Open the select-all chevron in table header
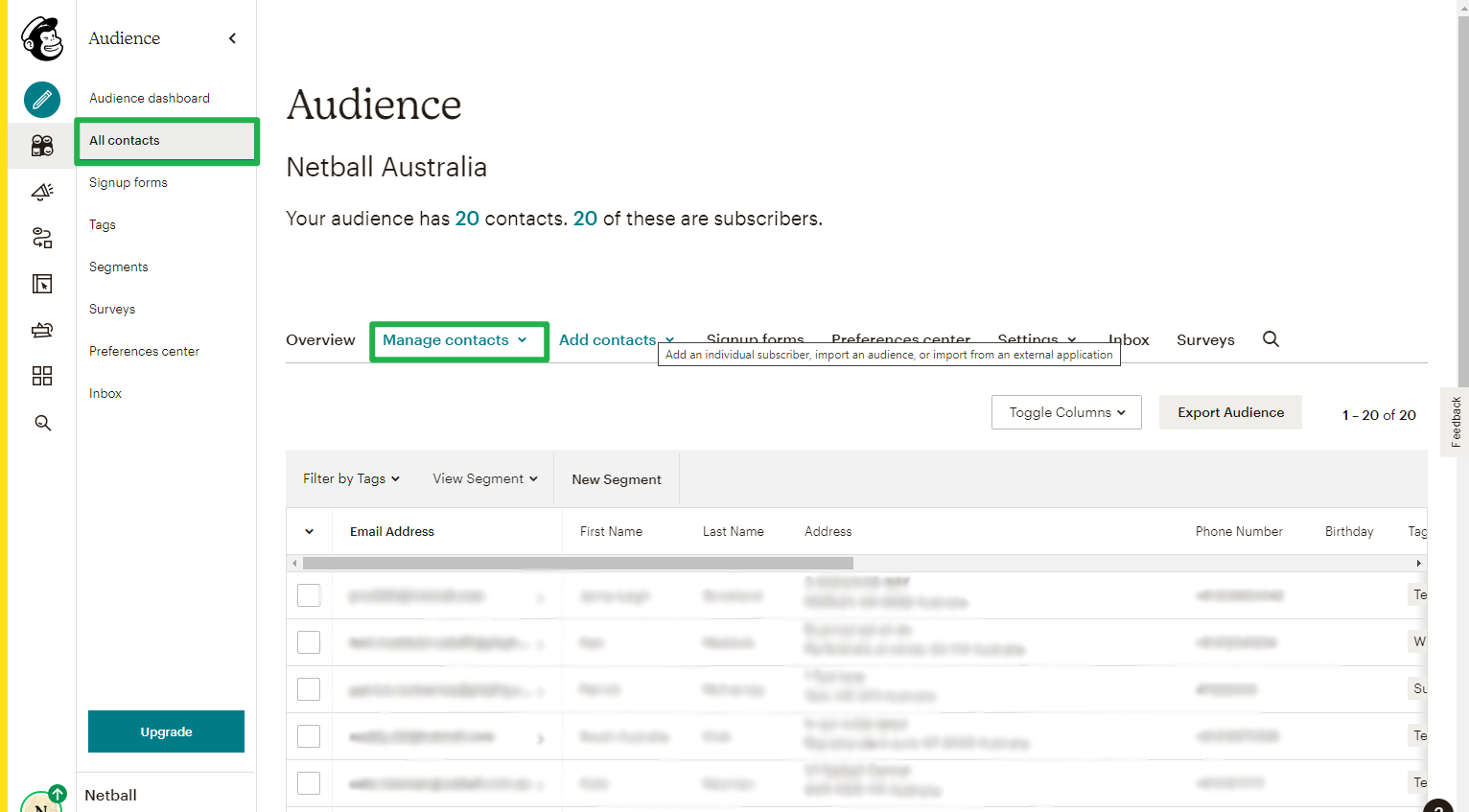This screenshot has height=812, width=1469. (x=309, y=532)
